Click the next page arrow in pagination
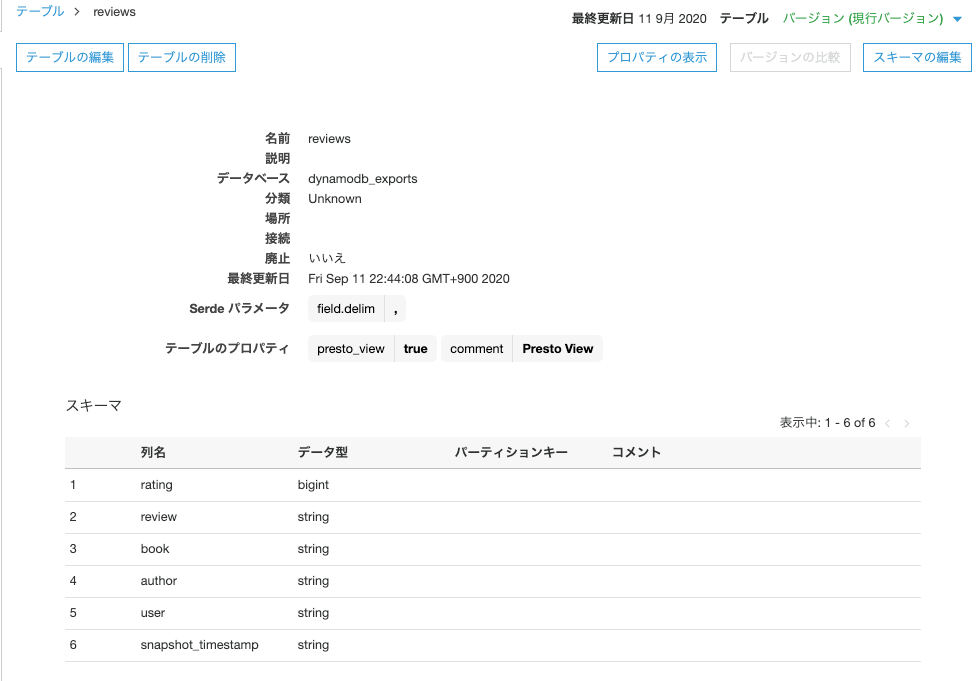The image size is (978, 681). pos(907,423)
